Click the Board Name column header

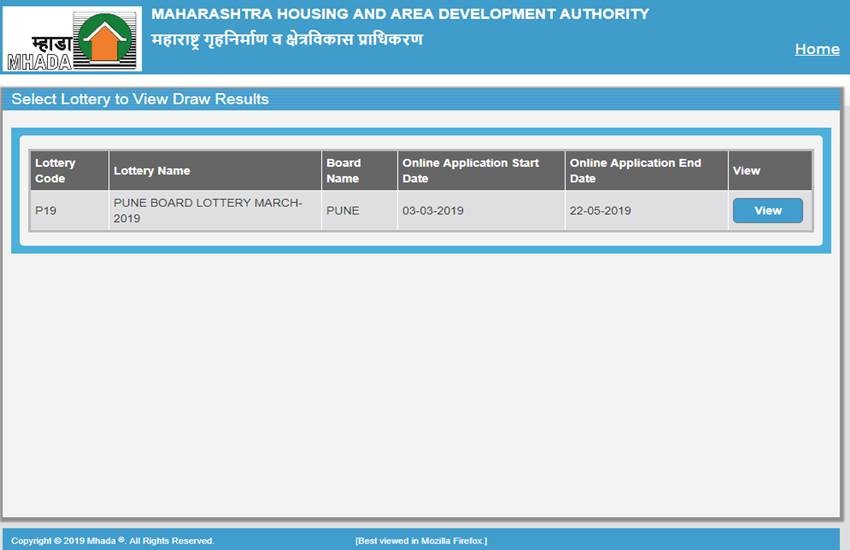coord(344,171)
